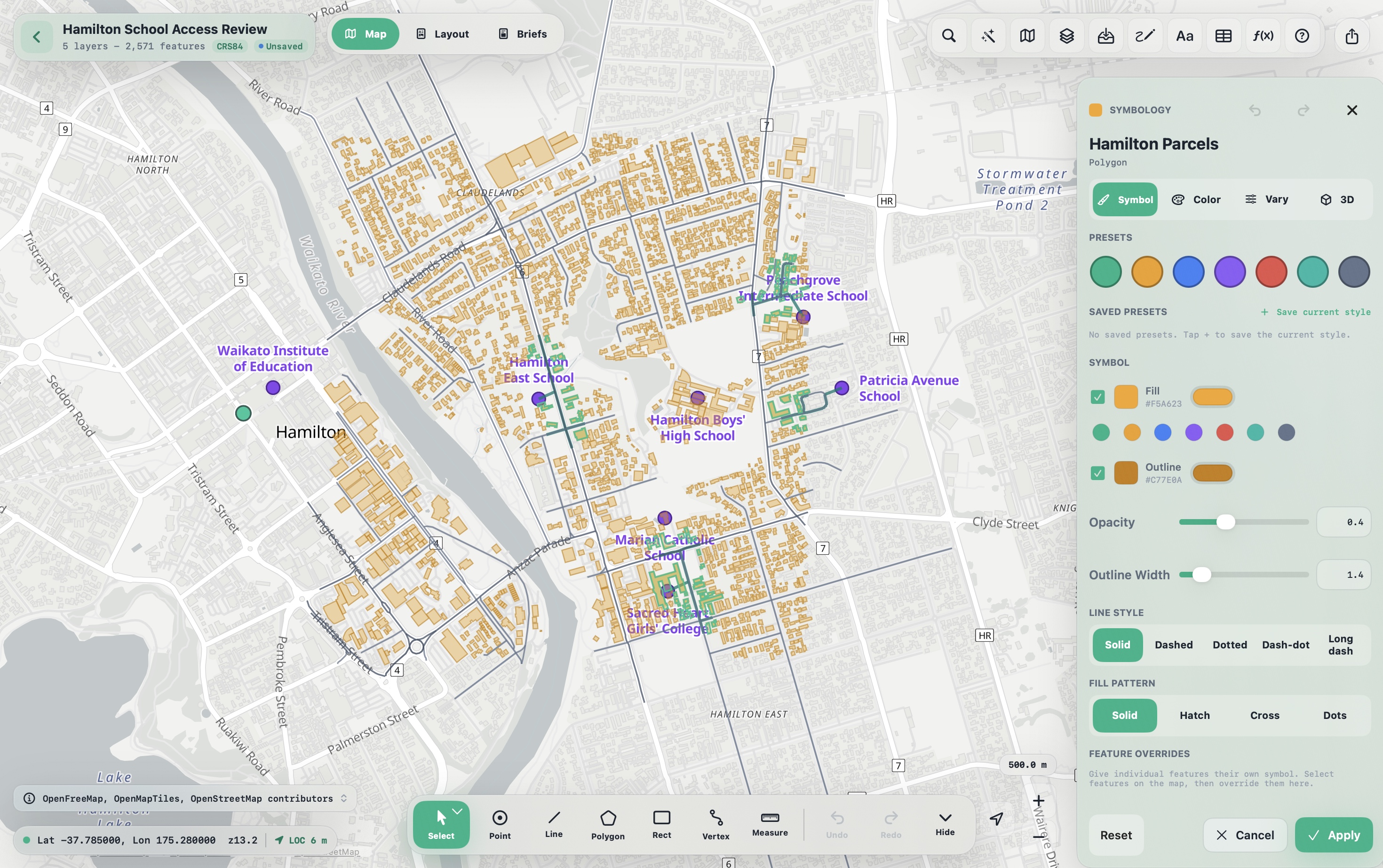This screenshot has width=1383, height=868.
Task: Select the Vertex editing tool
Action: (x=715, y=824)
